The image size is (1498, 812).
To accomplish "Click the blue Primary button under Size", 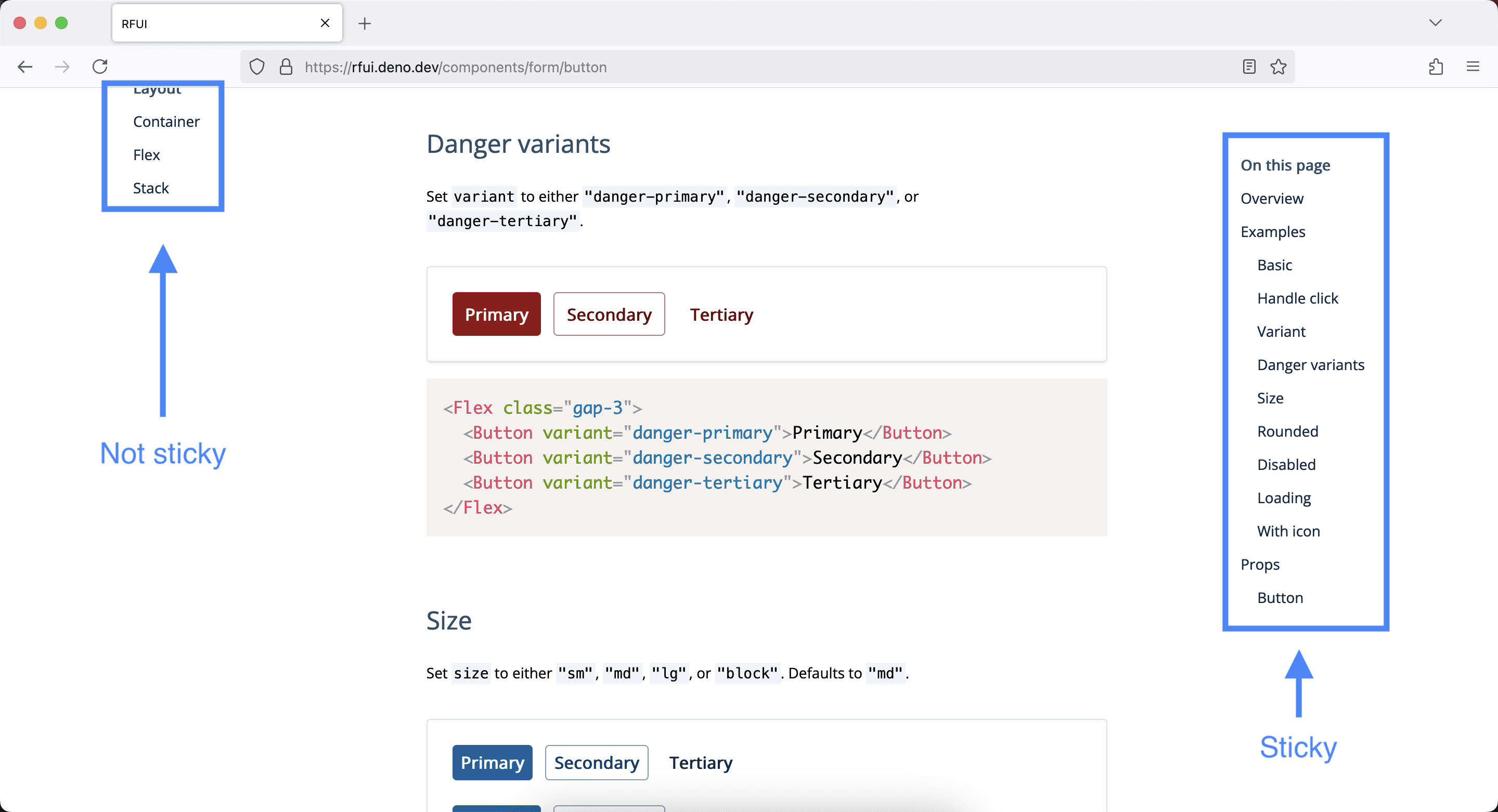I will tap(492, 762).
